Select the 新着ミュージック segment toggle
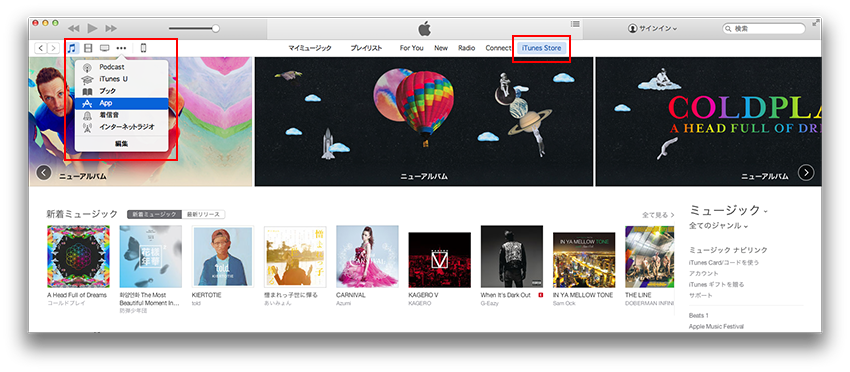Image resolution: width=850 pixels, height=372 pixels. click(x=154, y=214)
